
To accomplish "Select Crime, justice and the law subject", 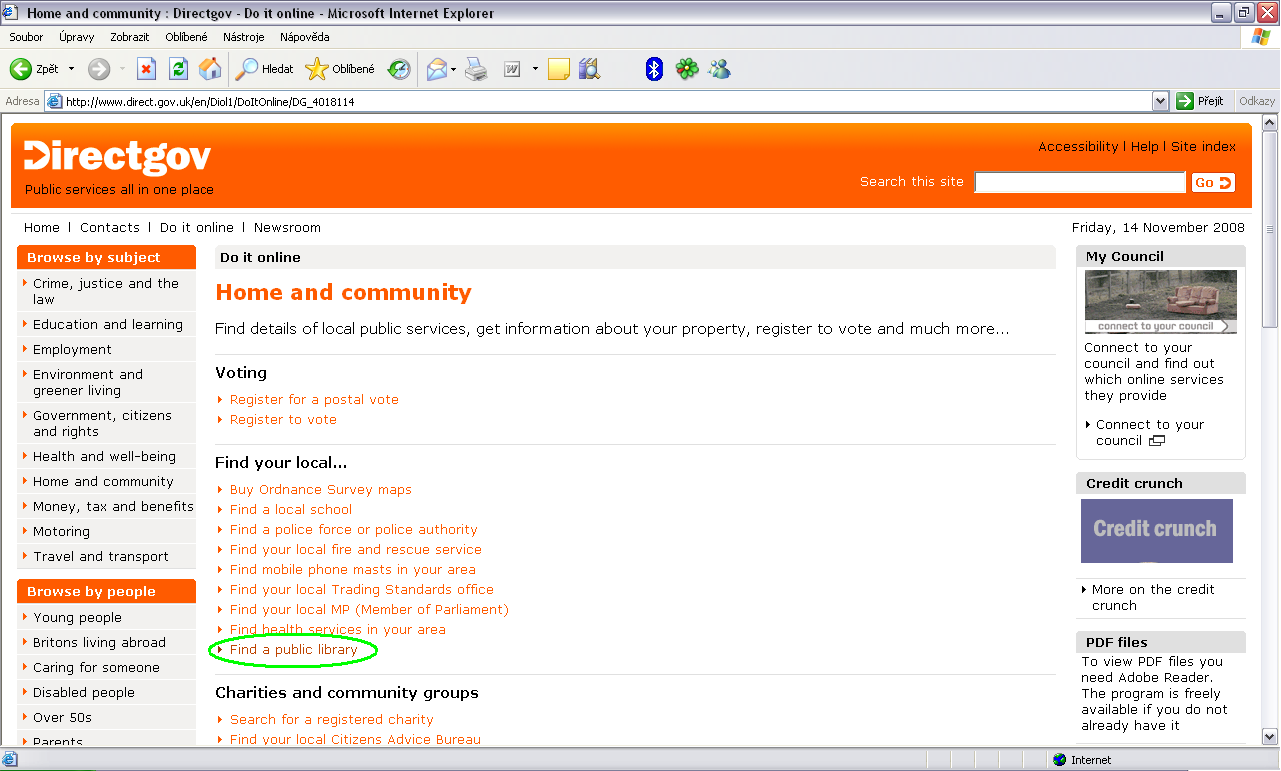I will [106, 291].
